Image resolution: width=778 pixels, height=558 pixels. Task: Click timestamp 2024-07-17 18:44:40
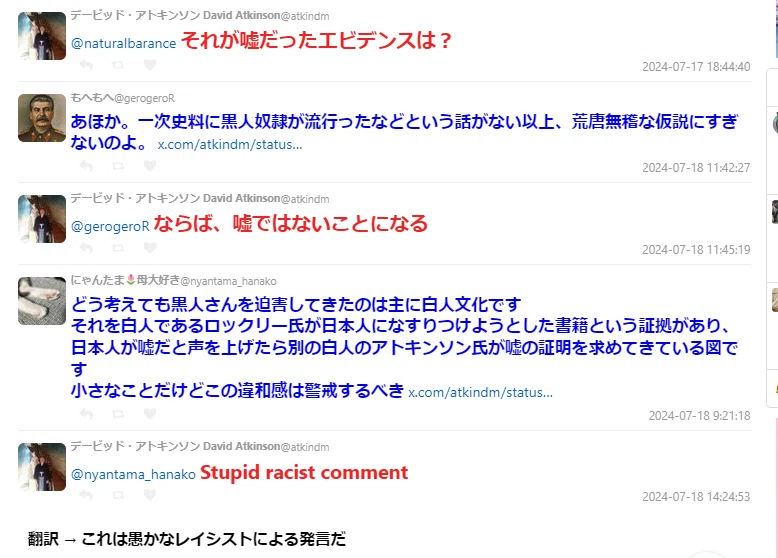coord(696,66)
